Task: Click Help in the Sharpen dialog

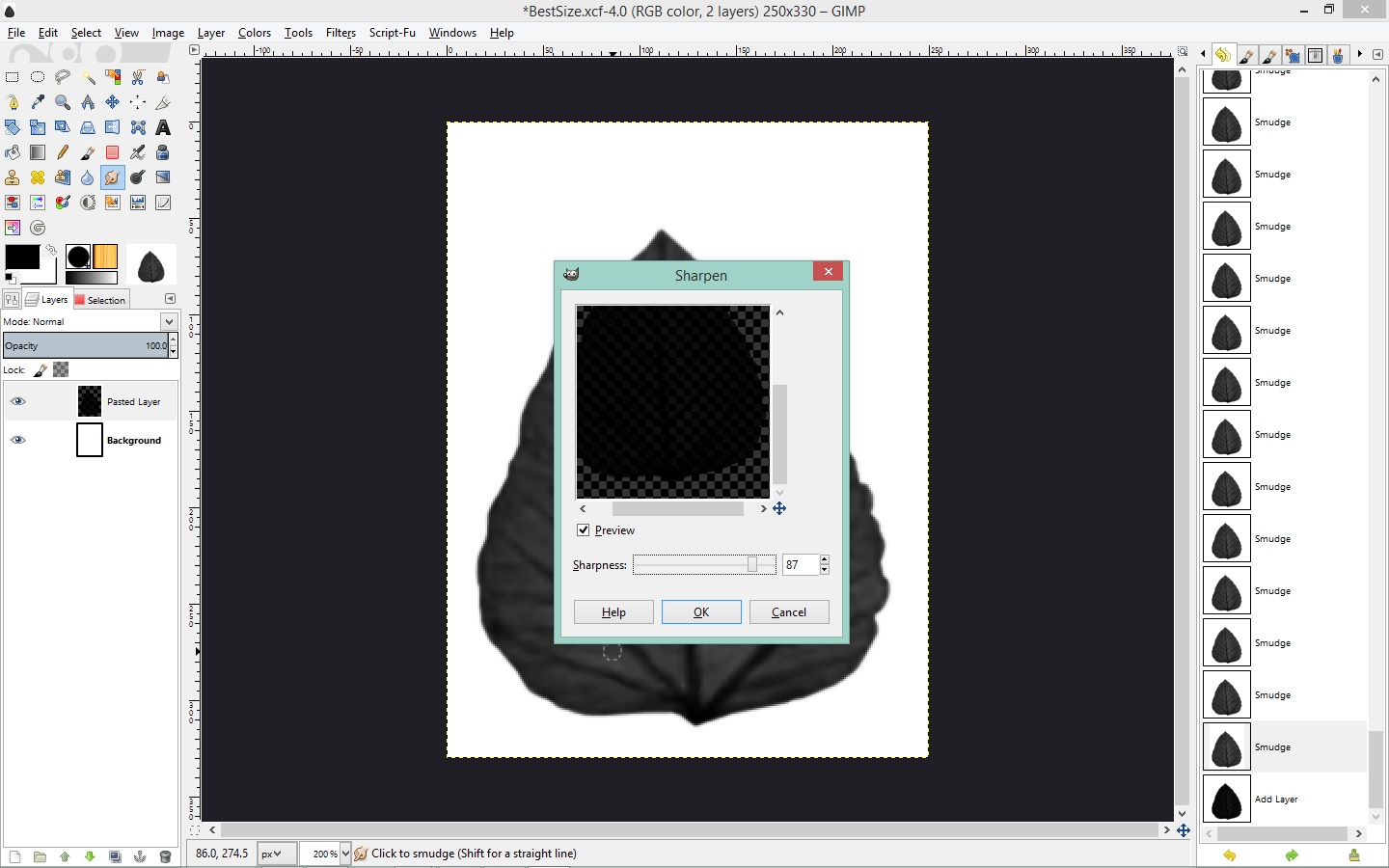Action: point(613,612)
